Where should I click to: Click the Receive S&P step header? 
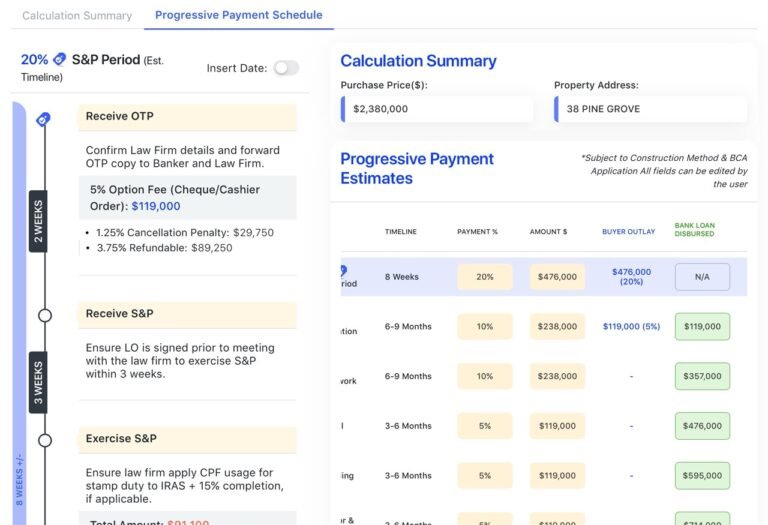(x=188, y=314)
